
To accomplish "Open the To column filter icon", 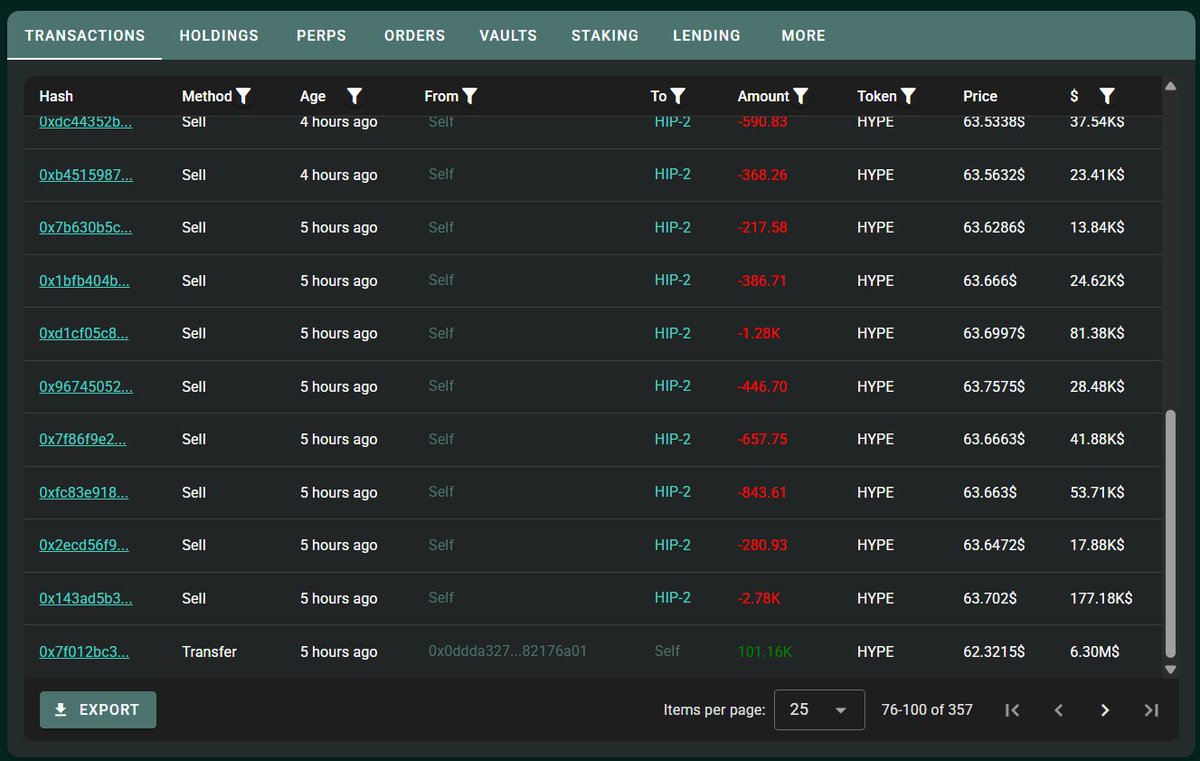I will point(678,96).
